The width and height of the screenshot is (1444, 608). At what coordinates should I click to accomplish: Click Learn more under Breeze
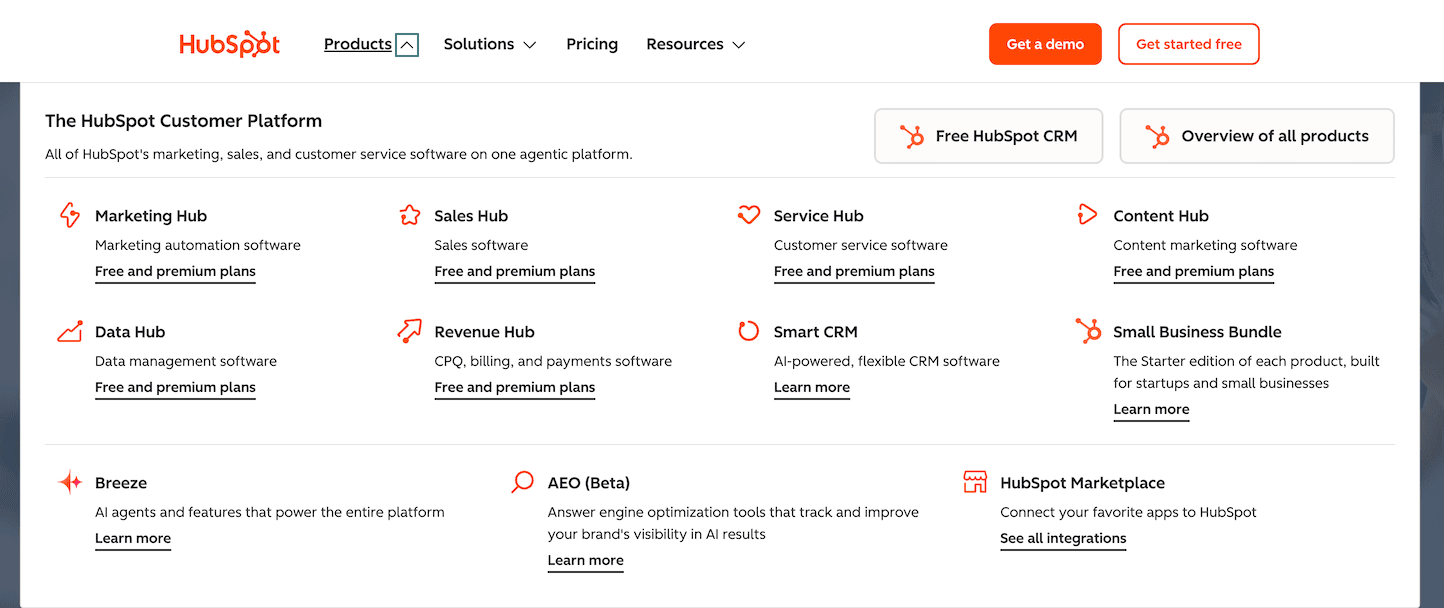point(133,538)
